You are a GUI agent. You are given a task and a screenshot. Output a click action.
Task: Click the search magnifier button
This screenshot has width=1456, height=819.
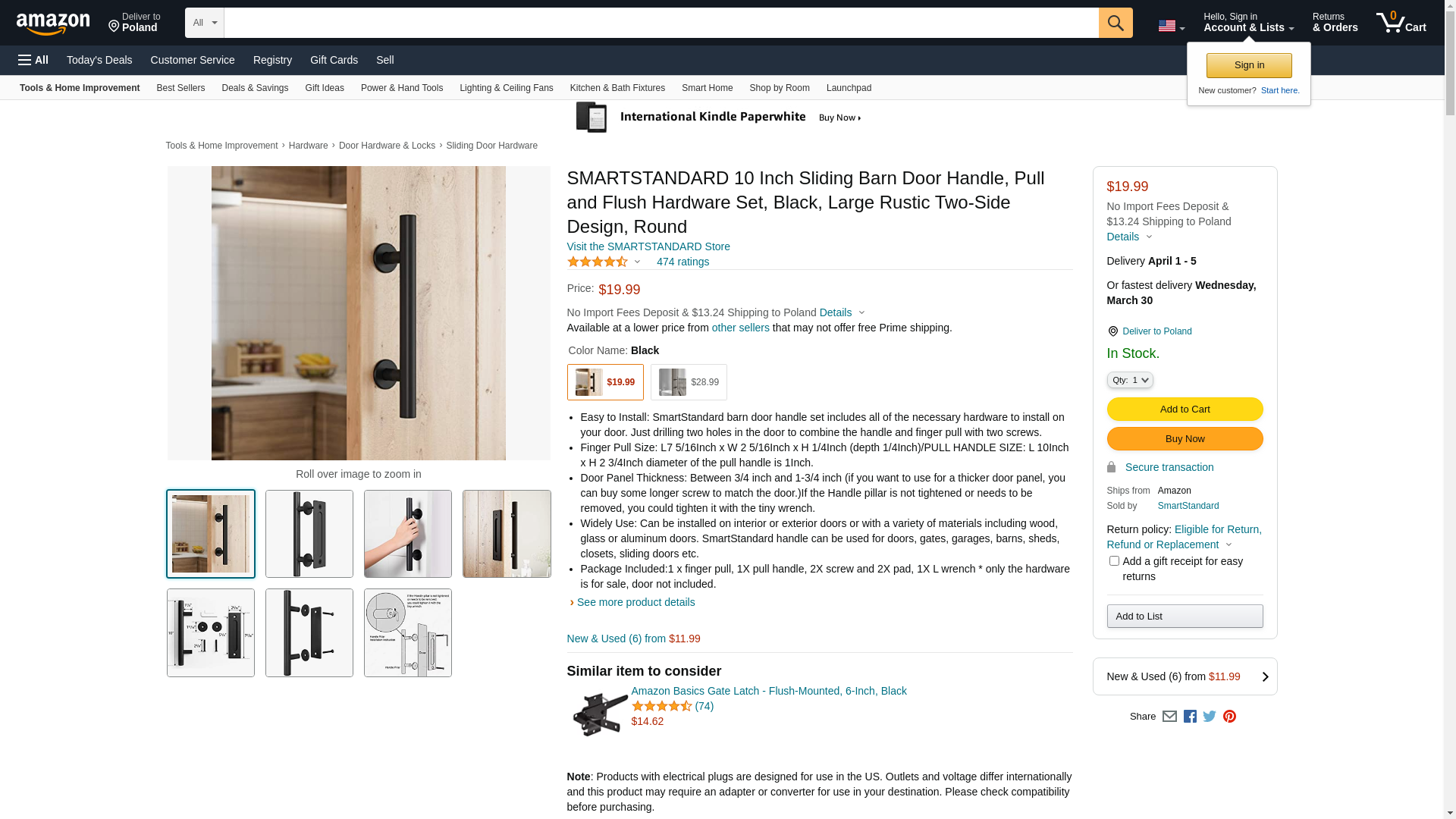click(x=1115, y=23)
